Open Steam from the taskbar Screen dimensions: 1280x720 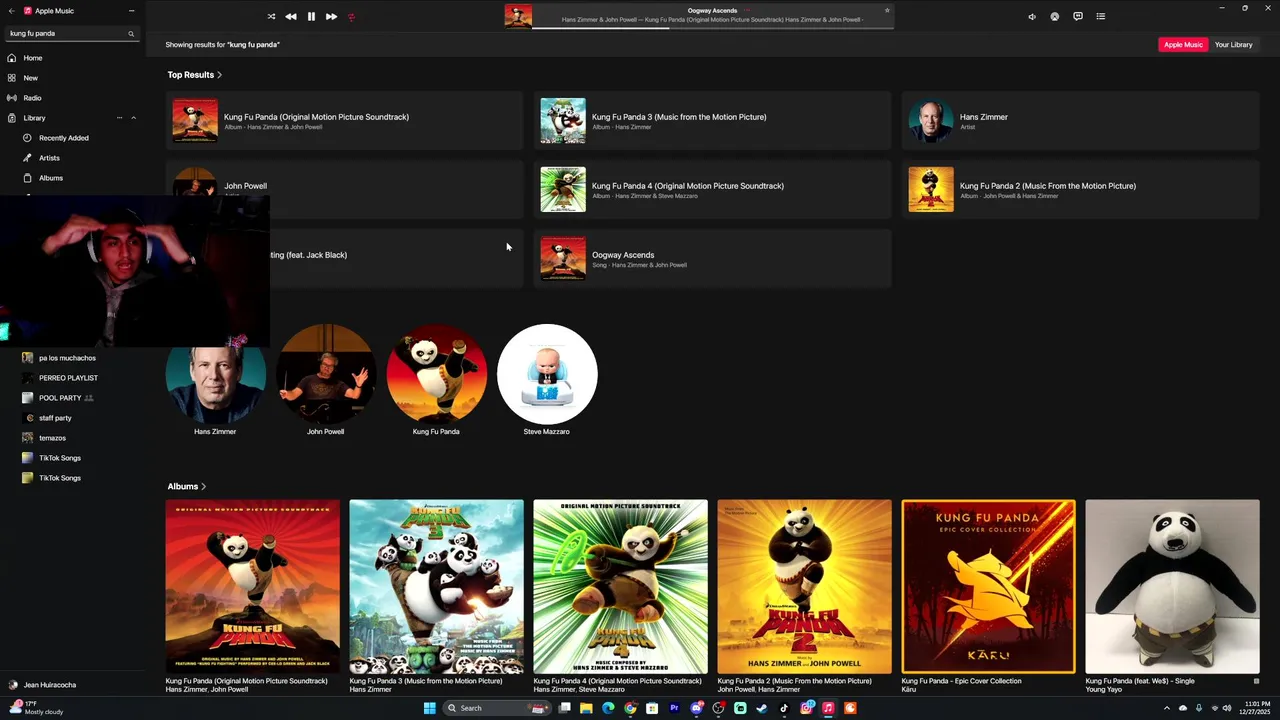761,708
